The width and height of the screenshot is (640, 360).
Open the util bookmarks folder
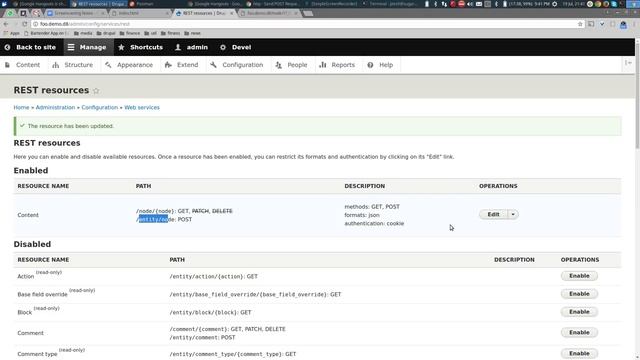[151, 33]
